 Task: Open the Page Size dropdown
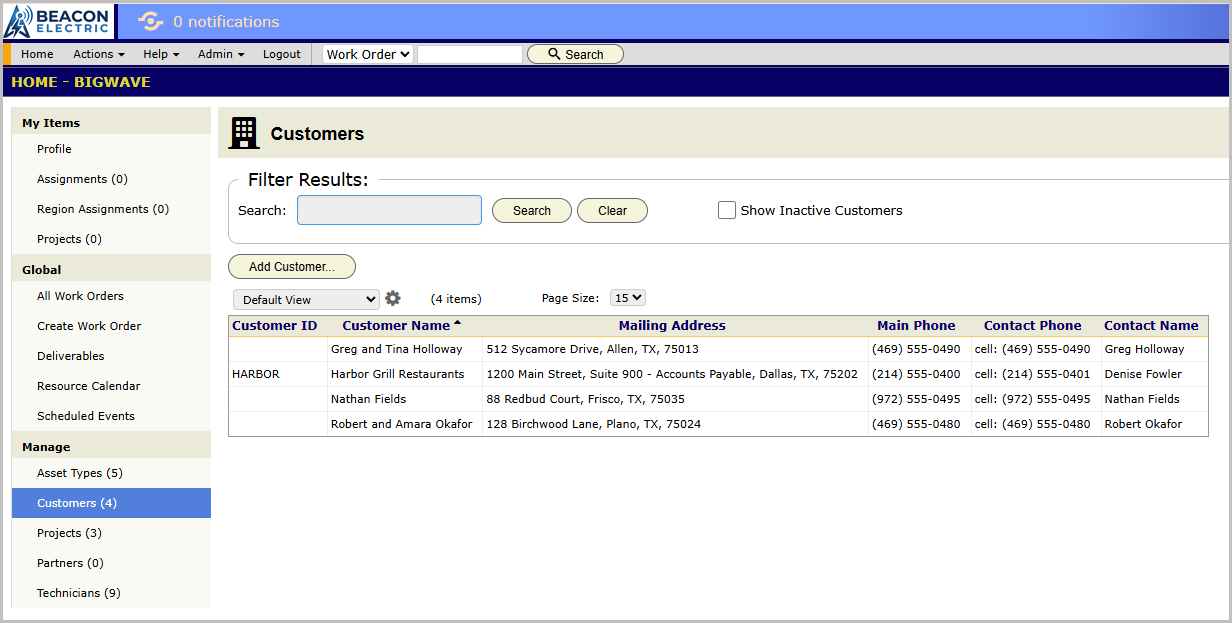(x=628, y=297)
